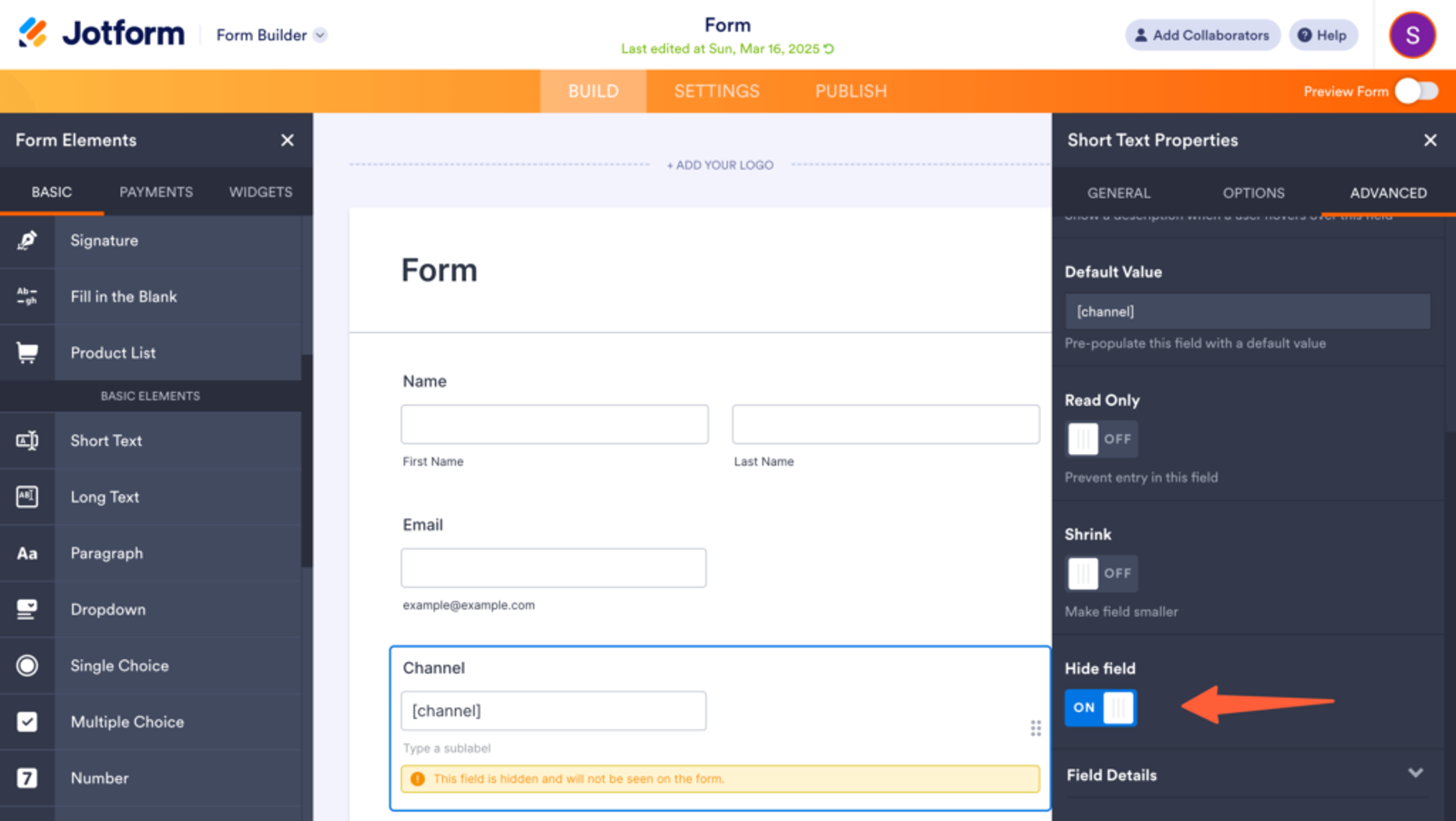Close the Short Text Properties panel
Viewport: 1456px width, 821px height.
(1431, 140)
